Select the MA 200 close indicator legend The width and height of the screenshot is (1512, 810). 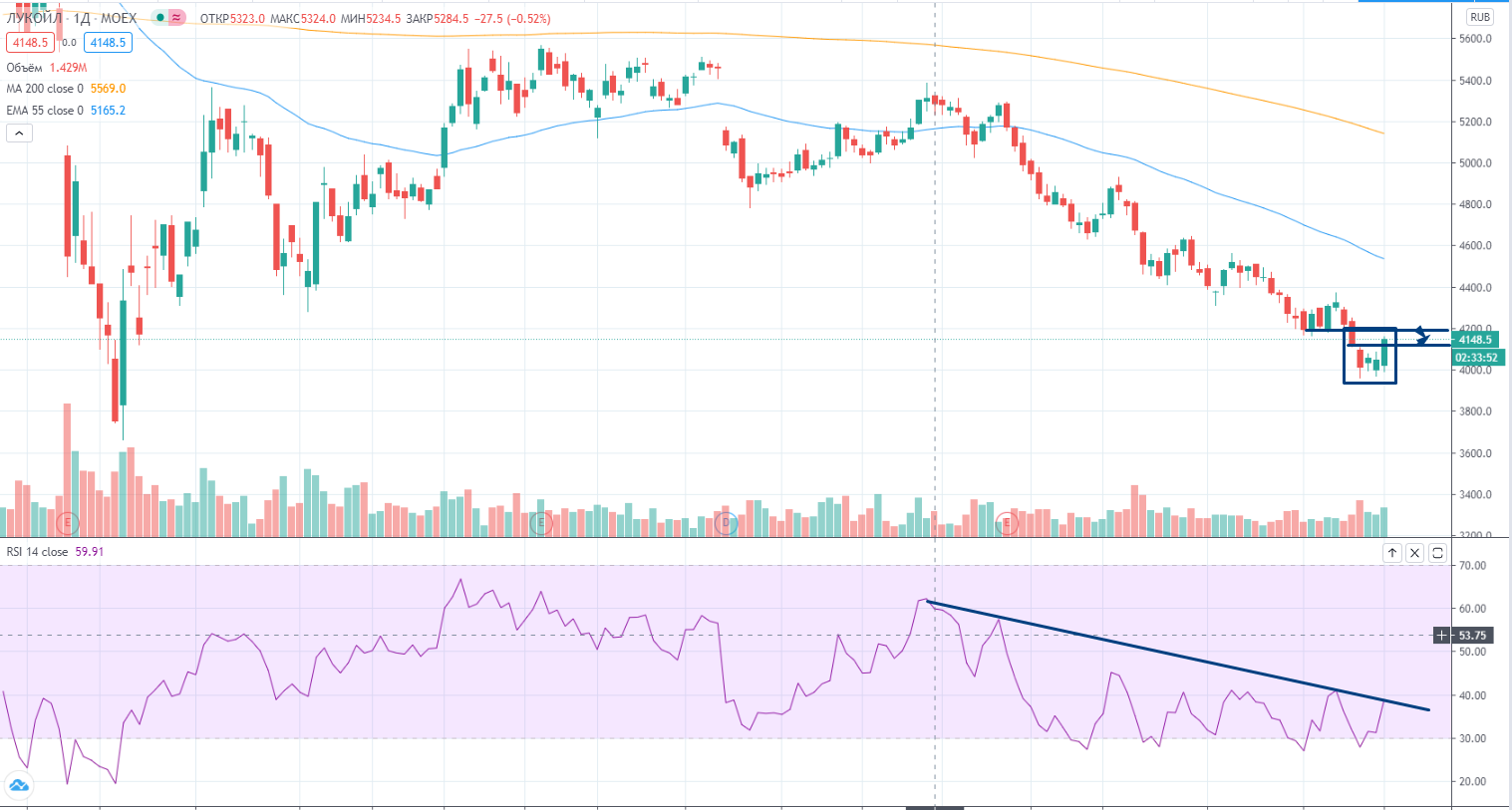[46, 89]
